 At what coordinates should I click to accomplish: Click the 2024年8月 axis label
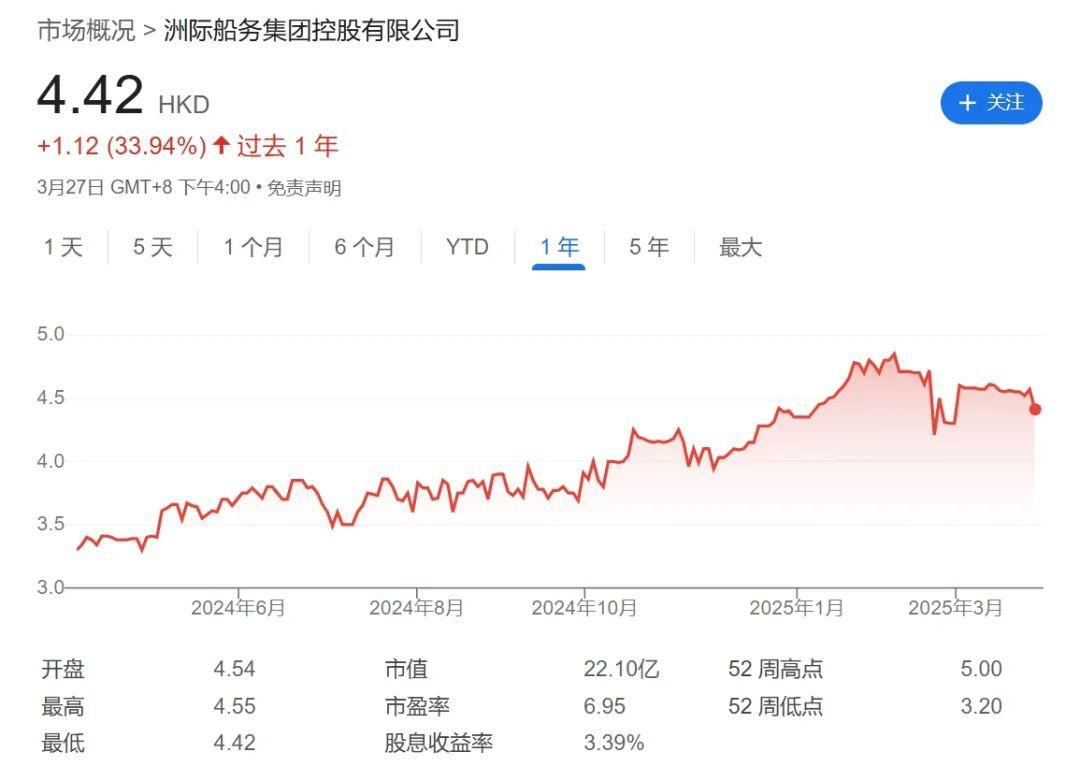(416, 608)
